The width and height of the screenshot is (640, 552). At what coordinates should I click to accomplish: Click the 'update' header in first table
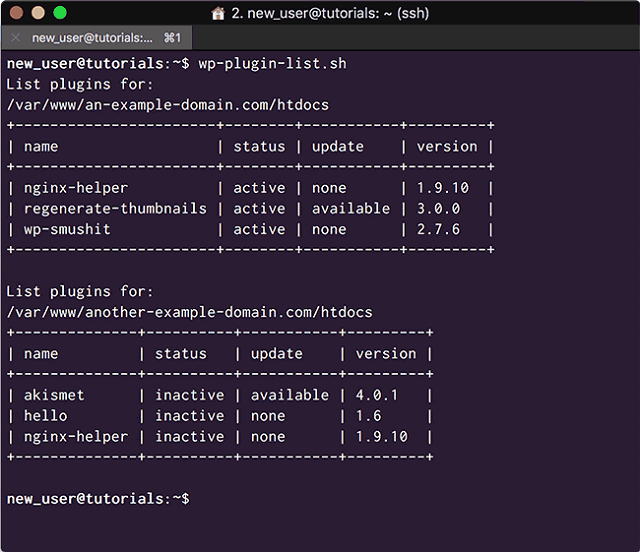click(x=338, y=147)
